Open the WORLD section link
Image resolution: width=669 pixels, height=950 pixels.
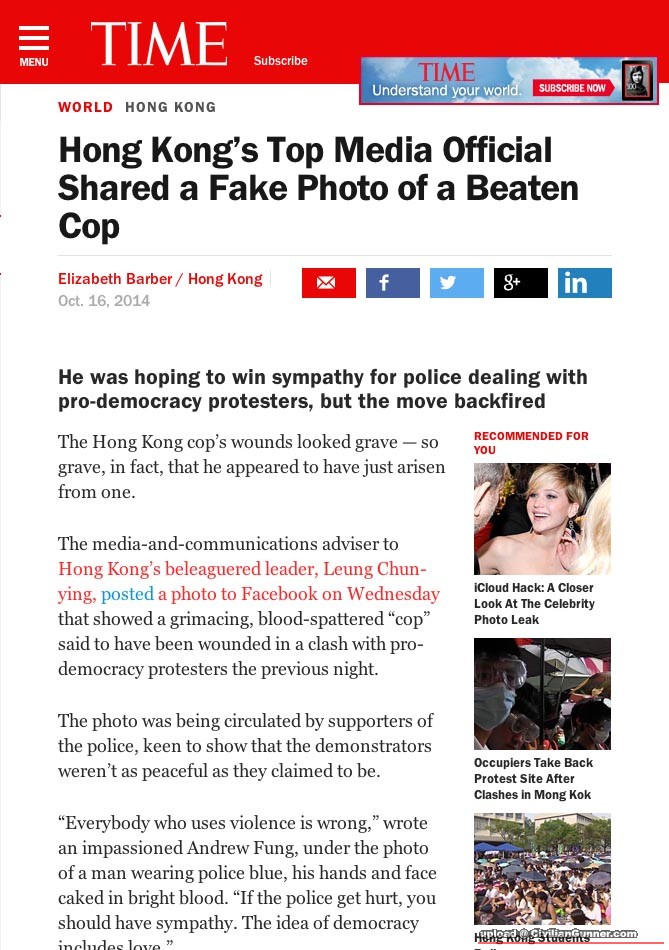pos(85,107)
